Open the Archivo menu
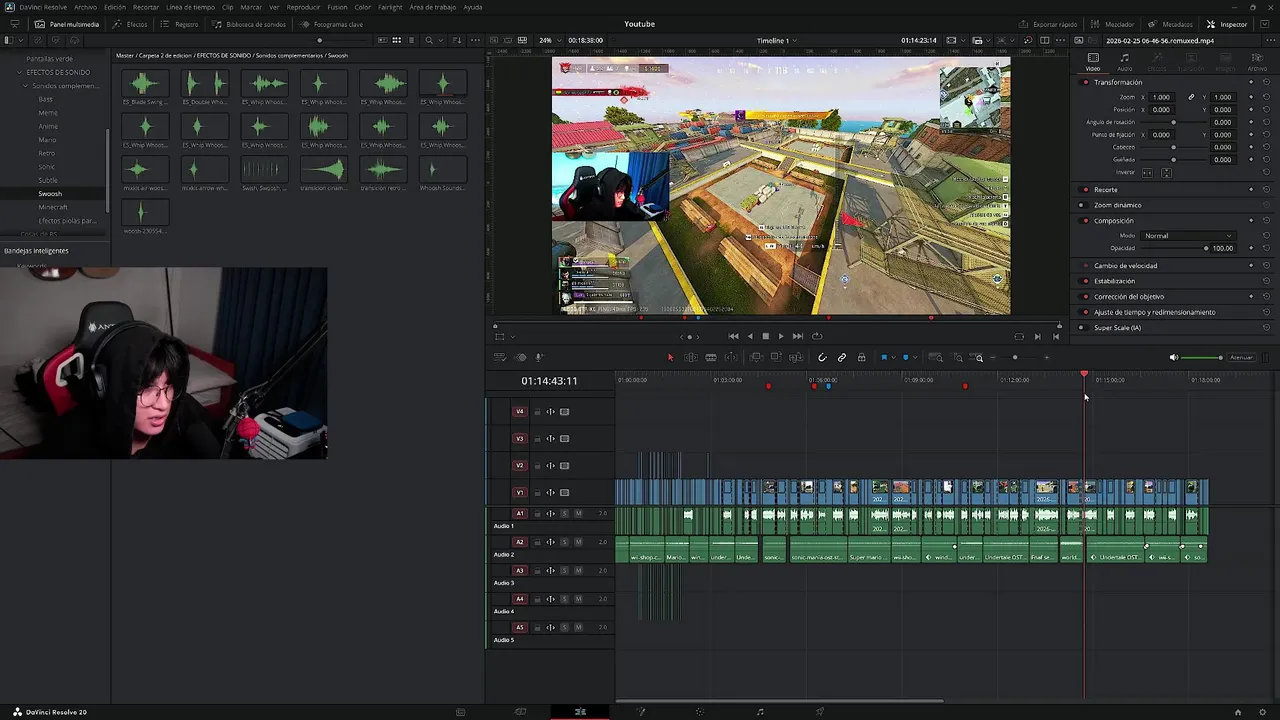Screen dimensions: 1280x720 click(x=85, y=7)
